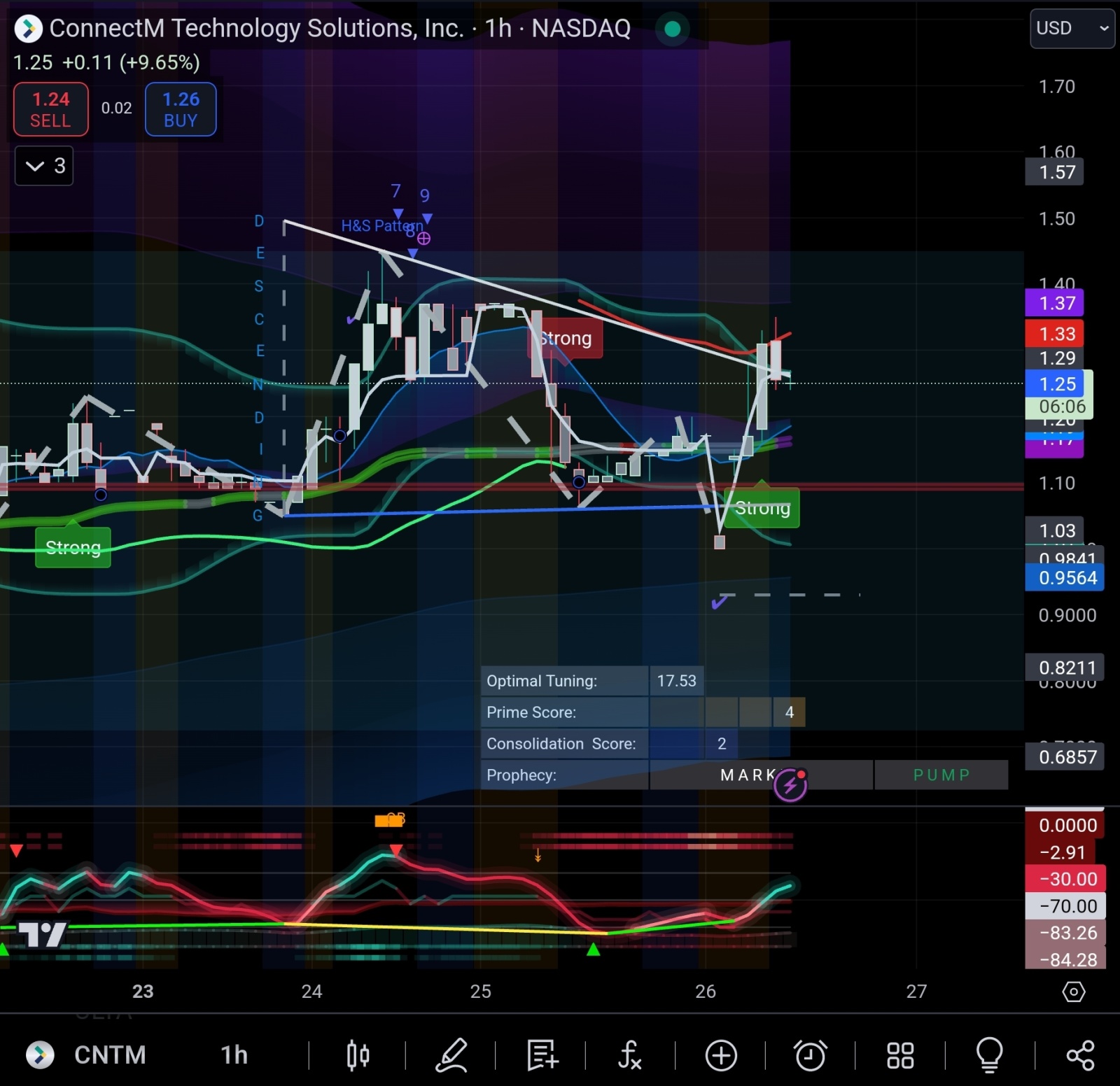Click the -30.00 oscillator level label

coord(1065,879)
